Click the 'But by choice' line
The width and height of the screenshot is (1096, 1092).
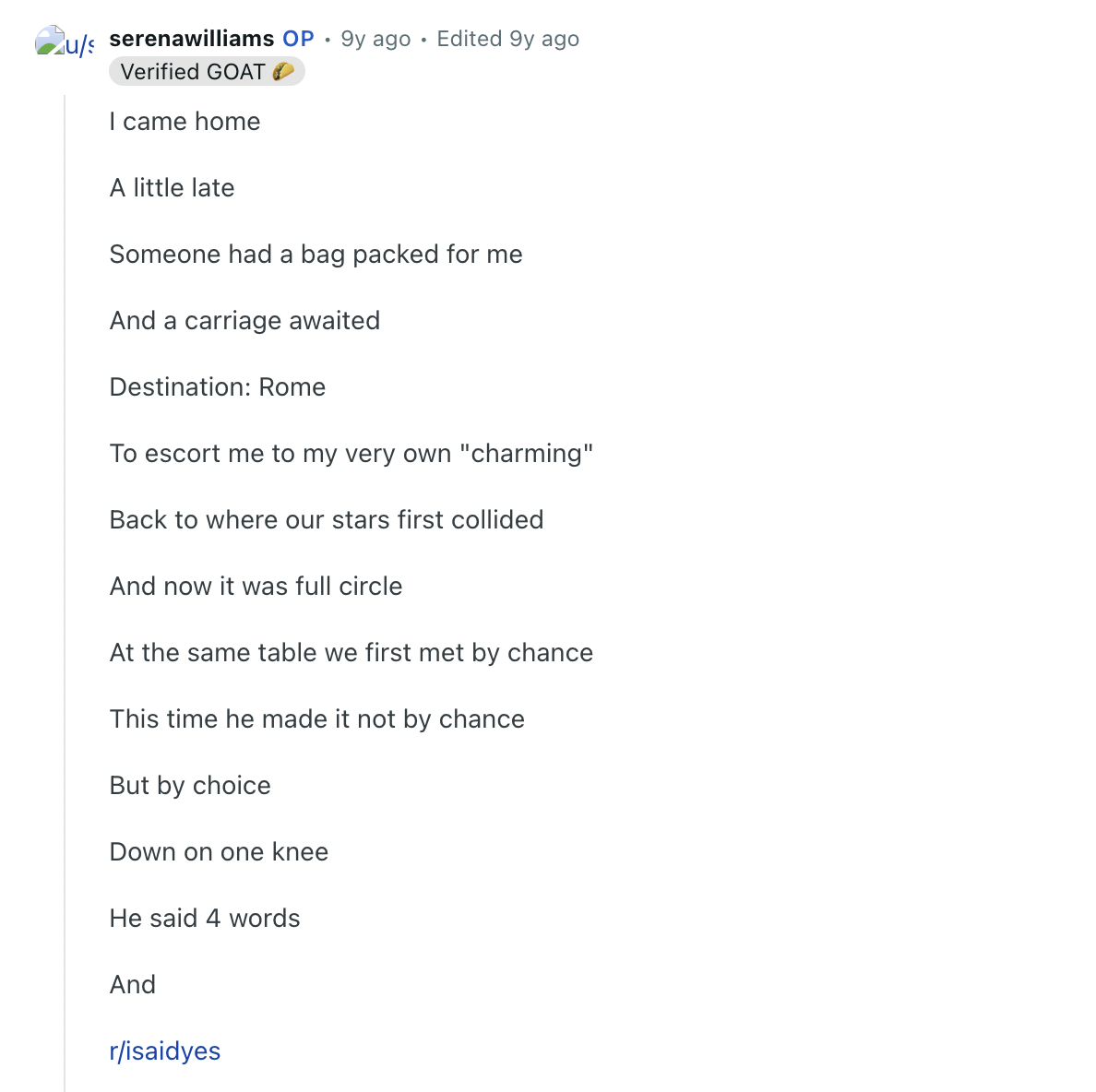pyautogui.click(x=190, y=785)
